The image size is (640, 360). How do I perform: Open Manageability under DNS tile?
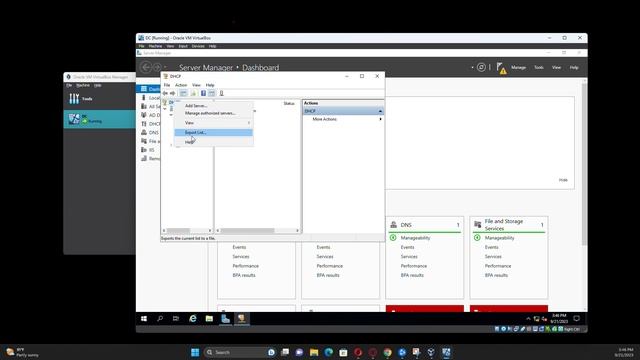point(415,238)
